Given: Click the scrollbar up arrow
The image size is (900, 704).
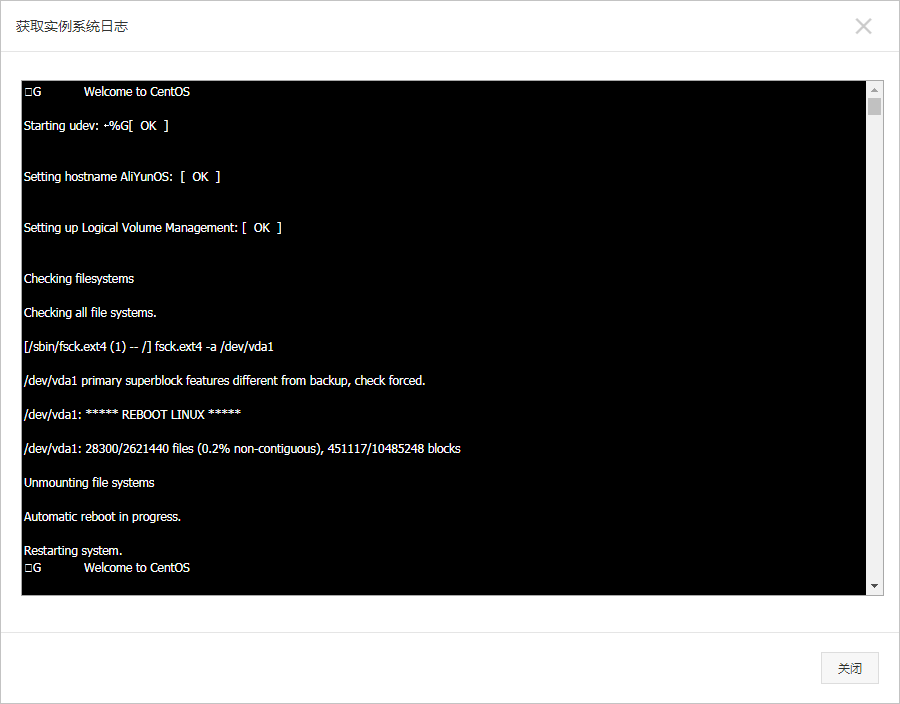Looking at the screenshot, I should (x=874, y=89).
